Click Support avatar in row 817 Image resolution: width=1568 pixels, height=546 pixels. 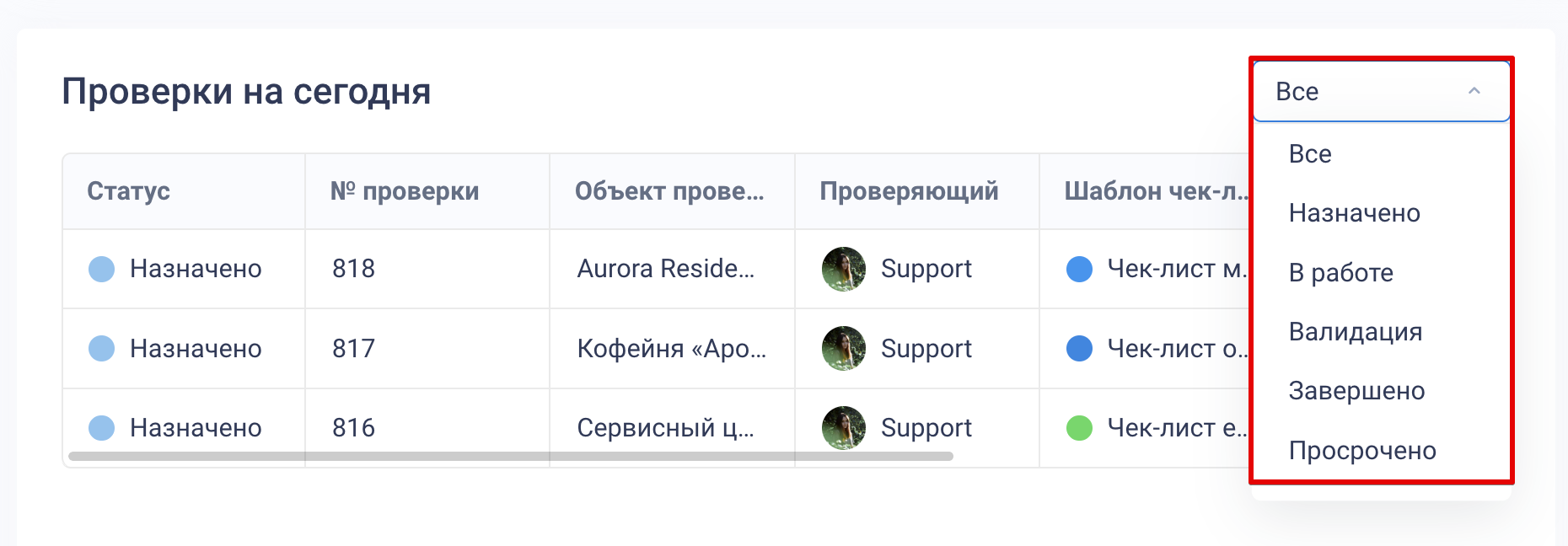tap(843, 348)
